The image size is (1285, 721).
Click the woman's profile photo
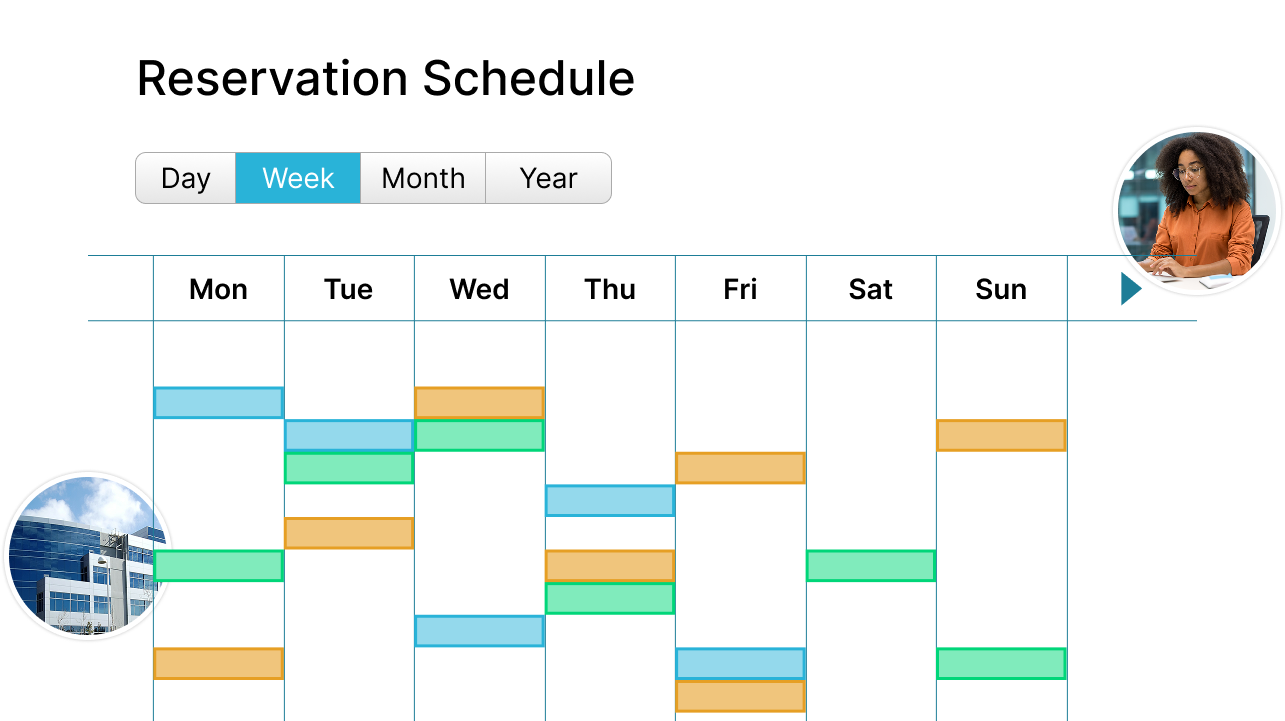1197,211
